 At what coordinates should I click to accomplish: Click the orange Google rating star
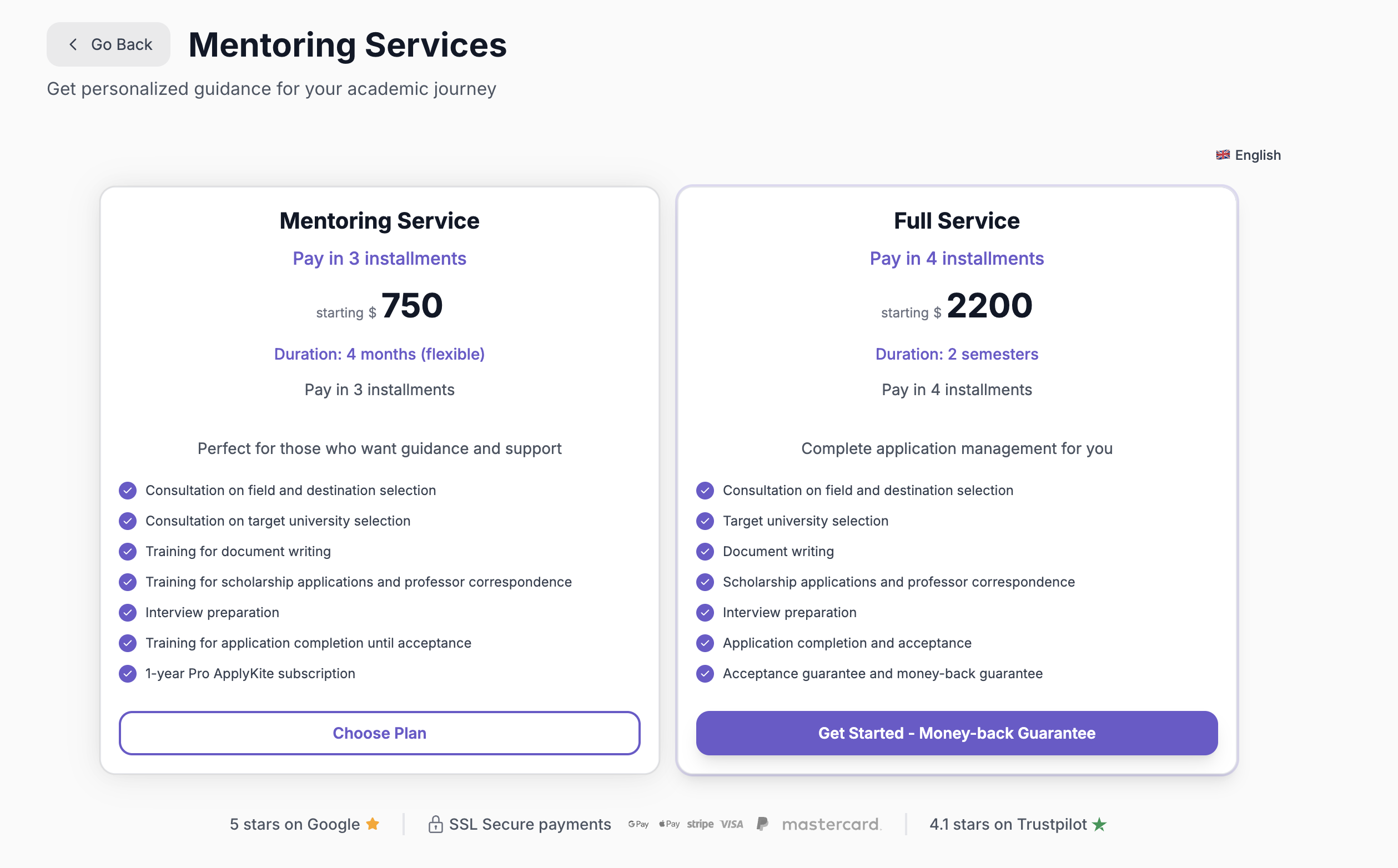[x=373, y=824]
